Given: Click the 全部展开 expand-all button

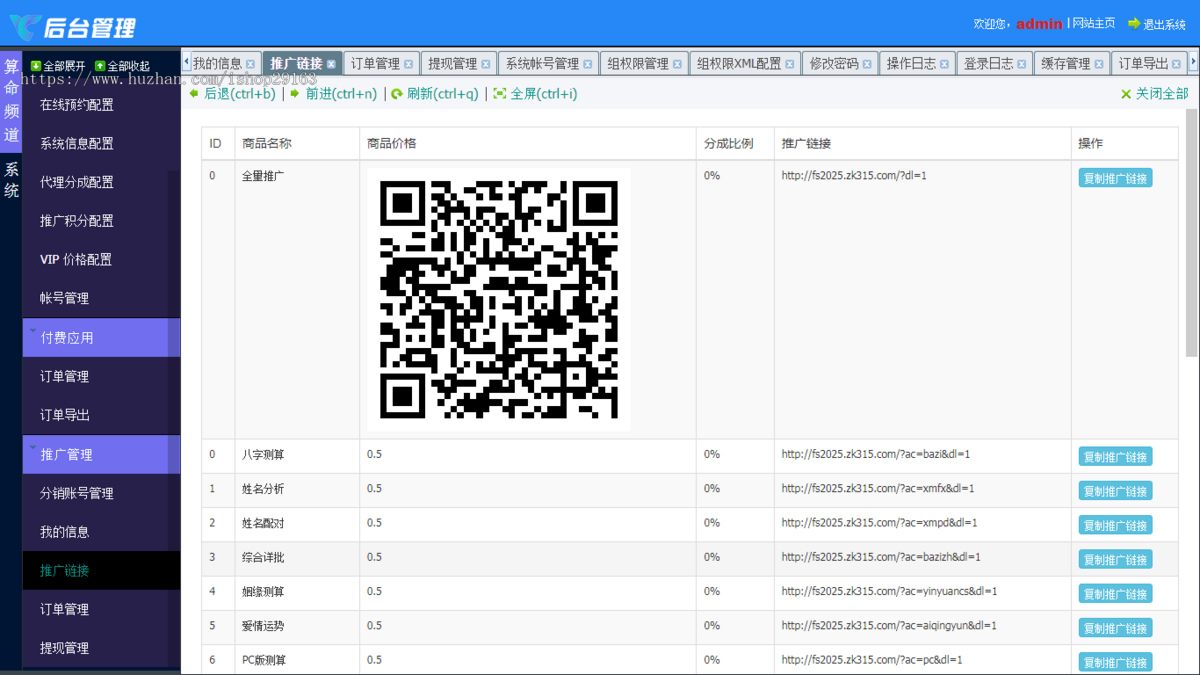Looking at the screenshot, I should 58,66.
